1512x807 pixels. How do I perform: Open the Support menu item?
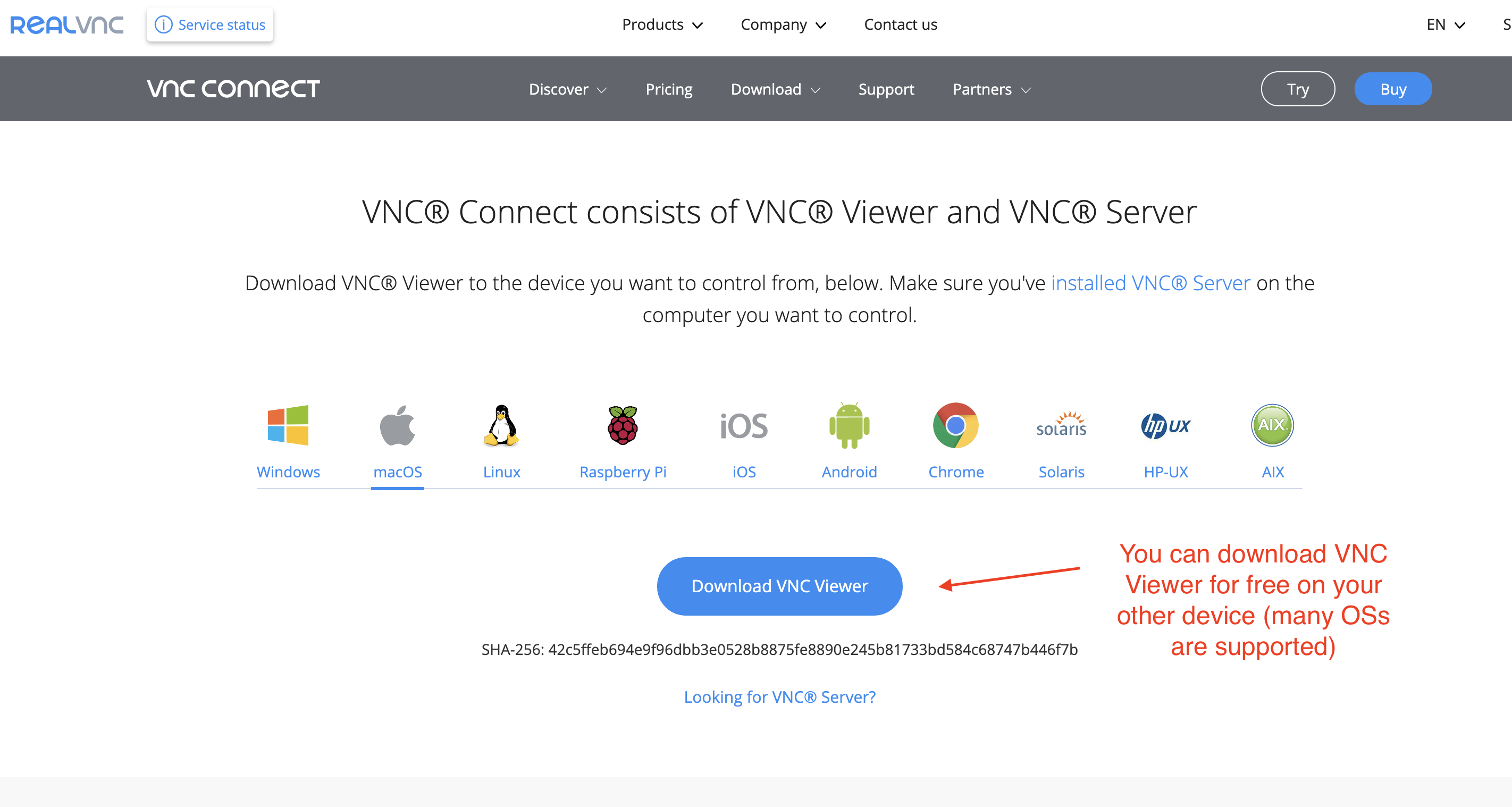tap(886, 89)
